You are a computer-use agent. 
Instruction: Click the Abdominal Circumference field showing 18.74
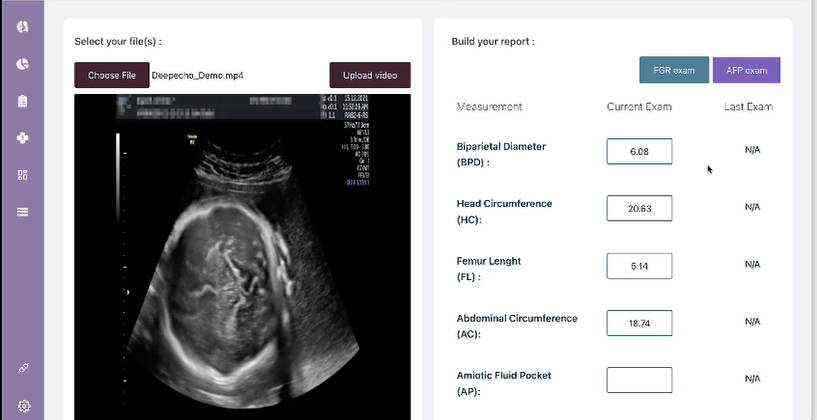[639, 323]
